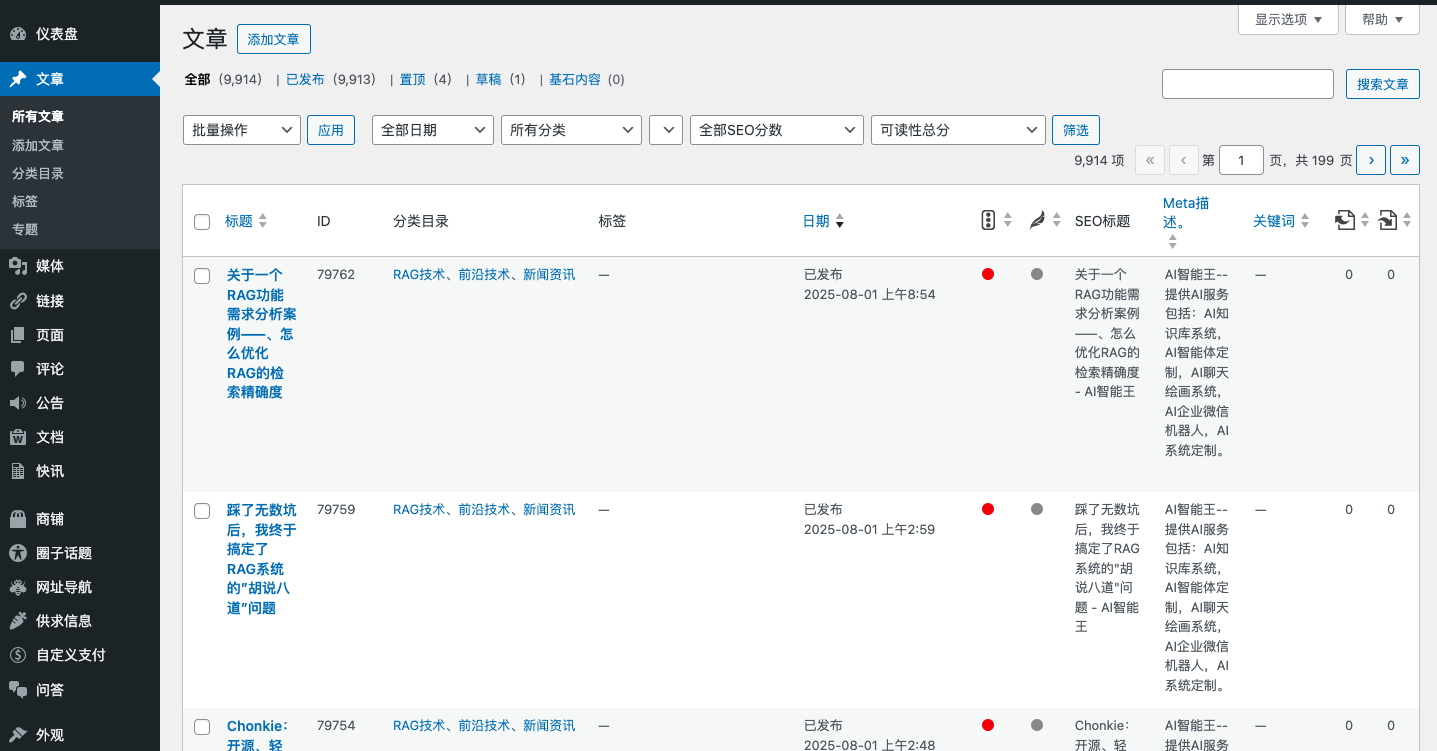The height and width of the screenshot is (751, 1437).
Task: Go to next page arrow
Action: [x=1371, y=160]
